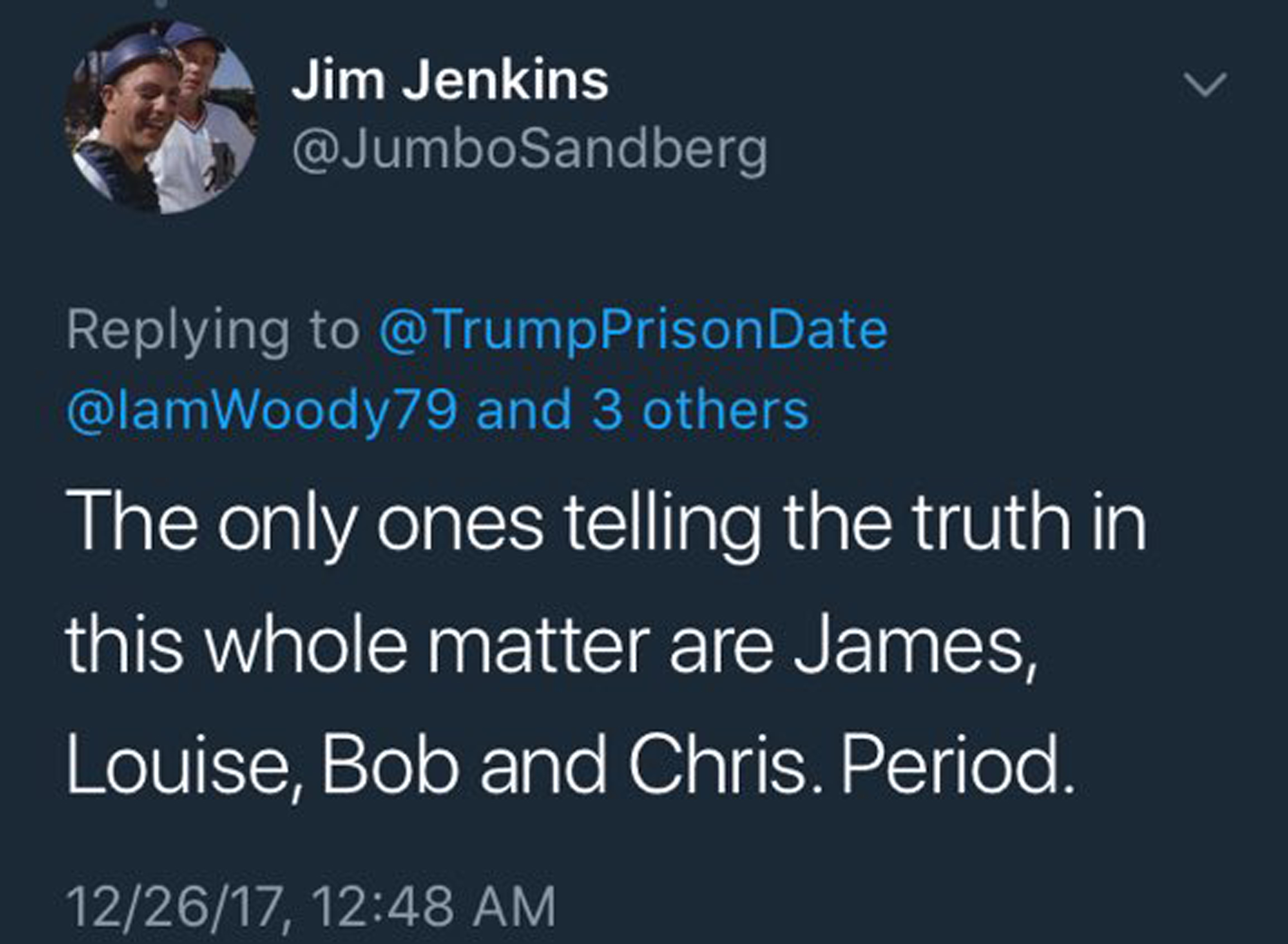Click the display name Jim Jenkins
This screenshot has width=1288, height=944.
pos(450,82)
